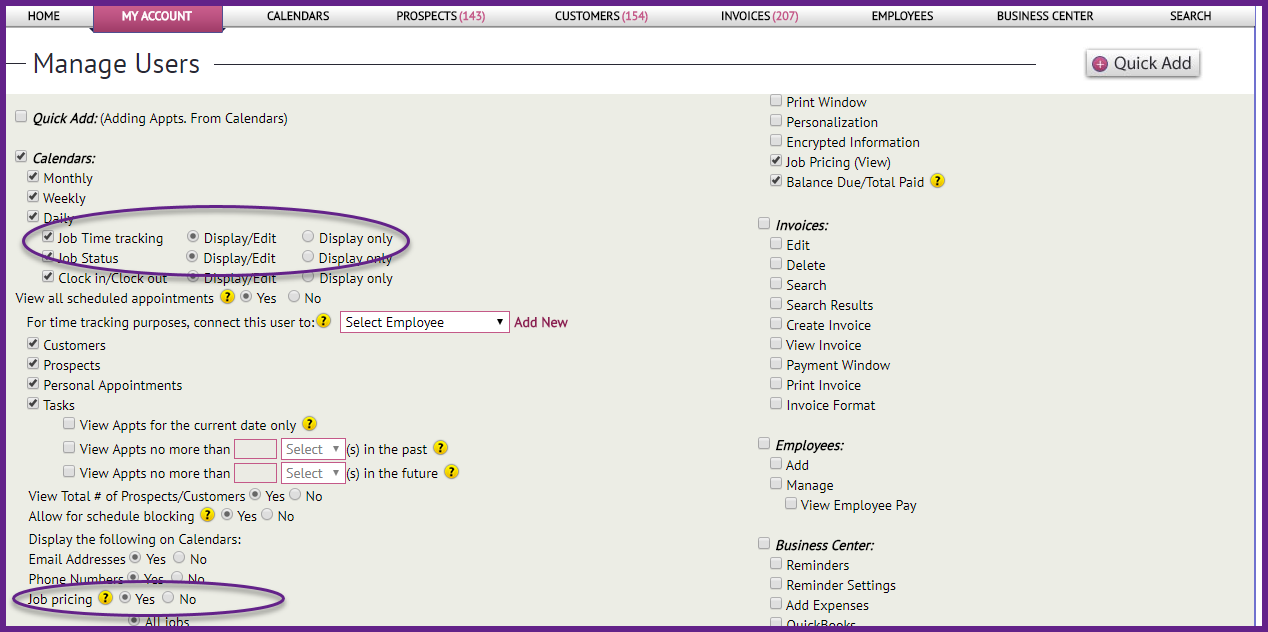Uncheck the Calendars section checkbox
1268x632 pixels.
21,157
